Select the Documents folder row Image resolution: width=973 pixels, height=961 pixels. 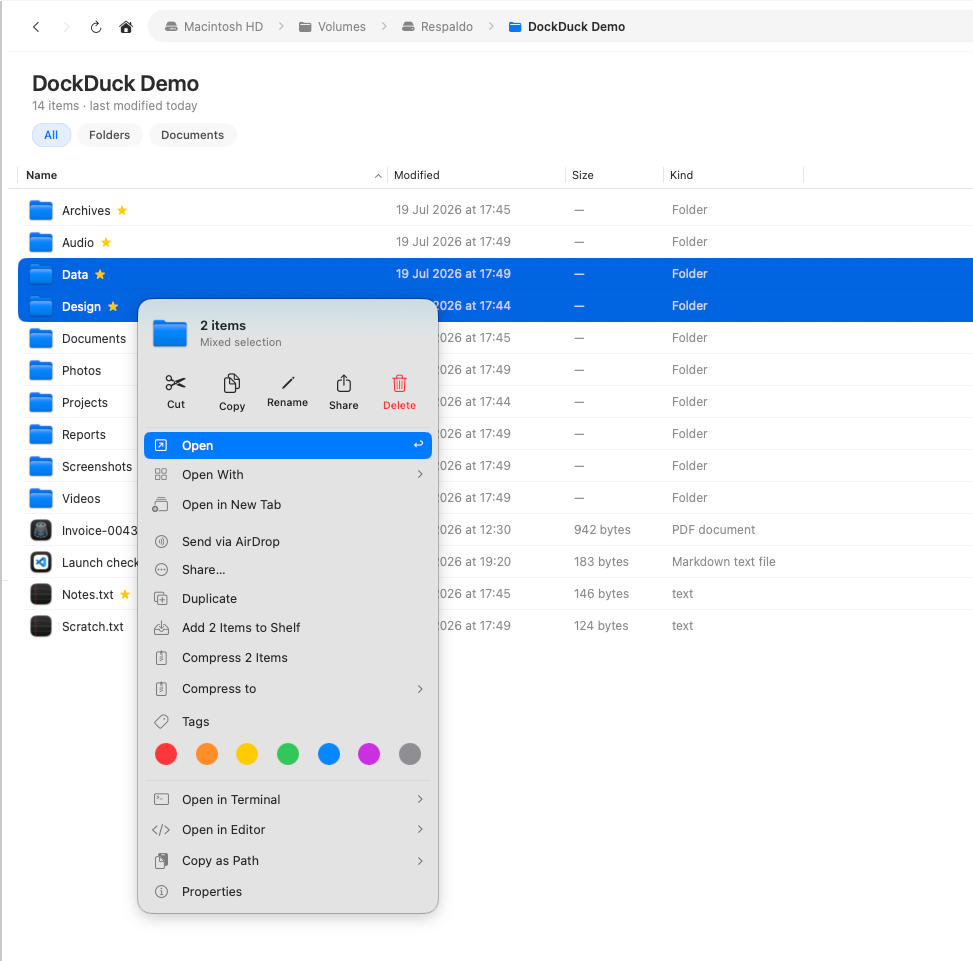[x=495, y=338]
